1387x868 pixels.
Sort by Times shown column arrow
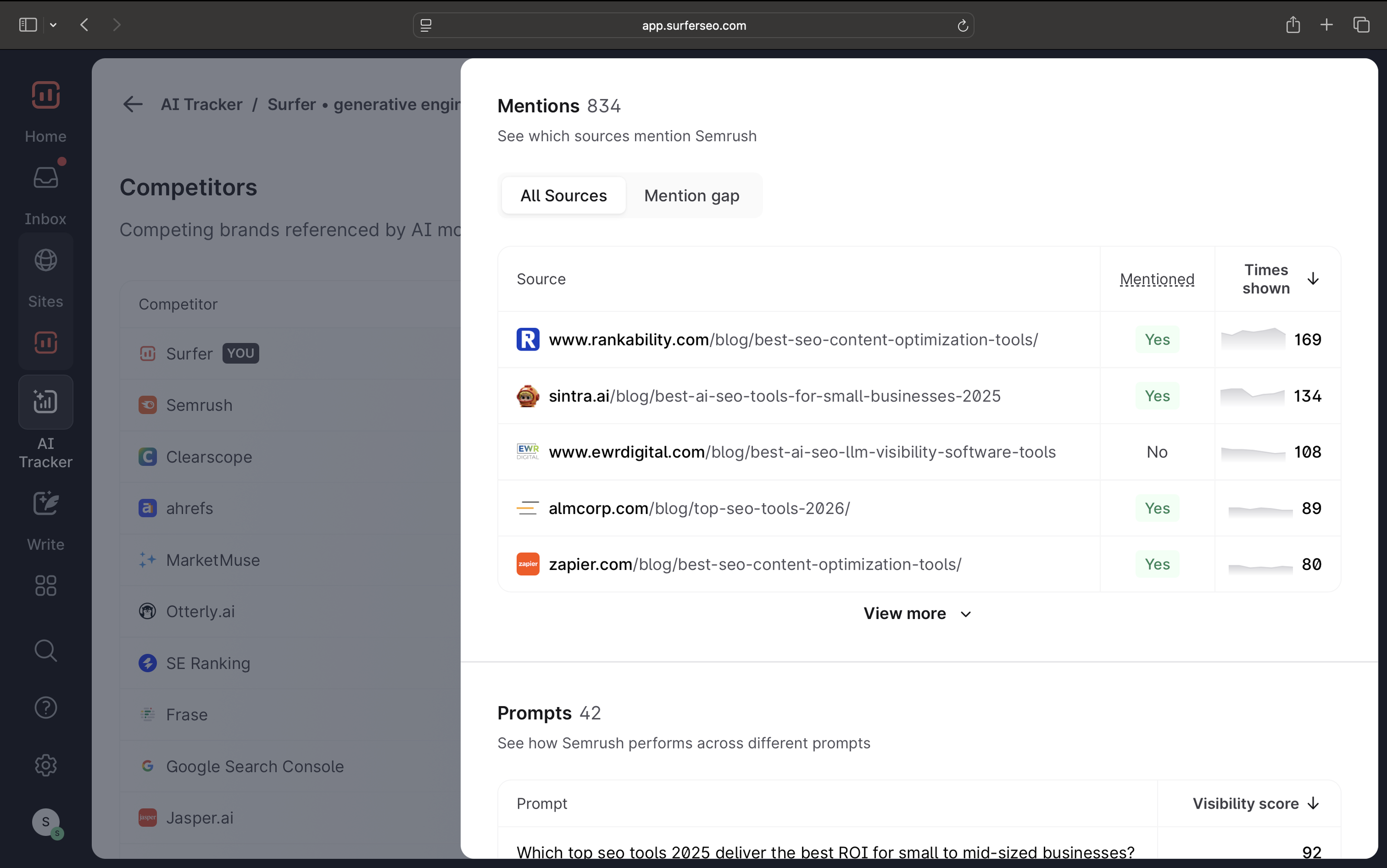click(1313, 279)
